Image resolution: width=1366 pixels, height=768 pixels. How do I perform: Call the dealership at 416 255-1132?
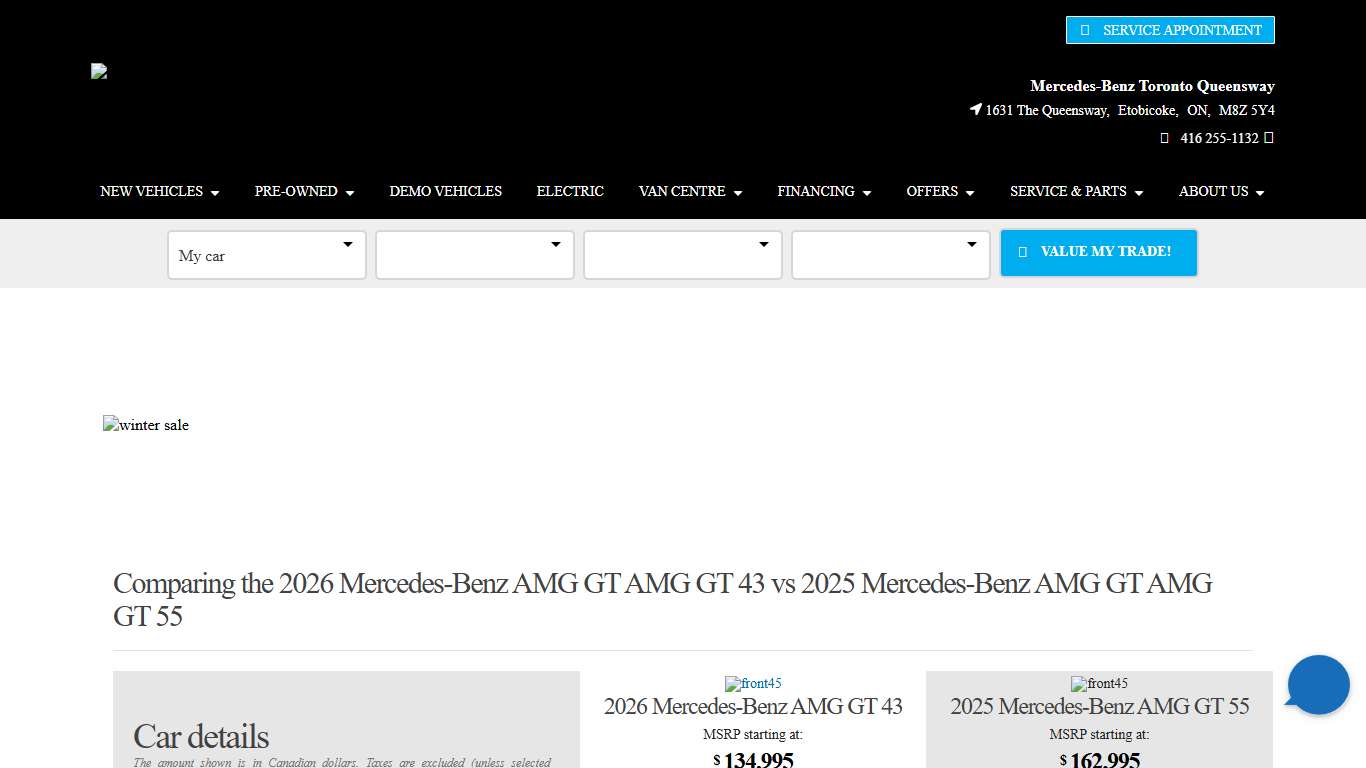(1220, 138)
